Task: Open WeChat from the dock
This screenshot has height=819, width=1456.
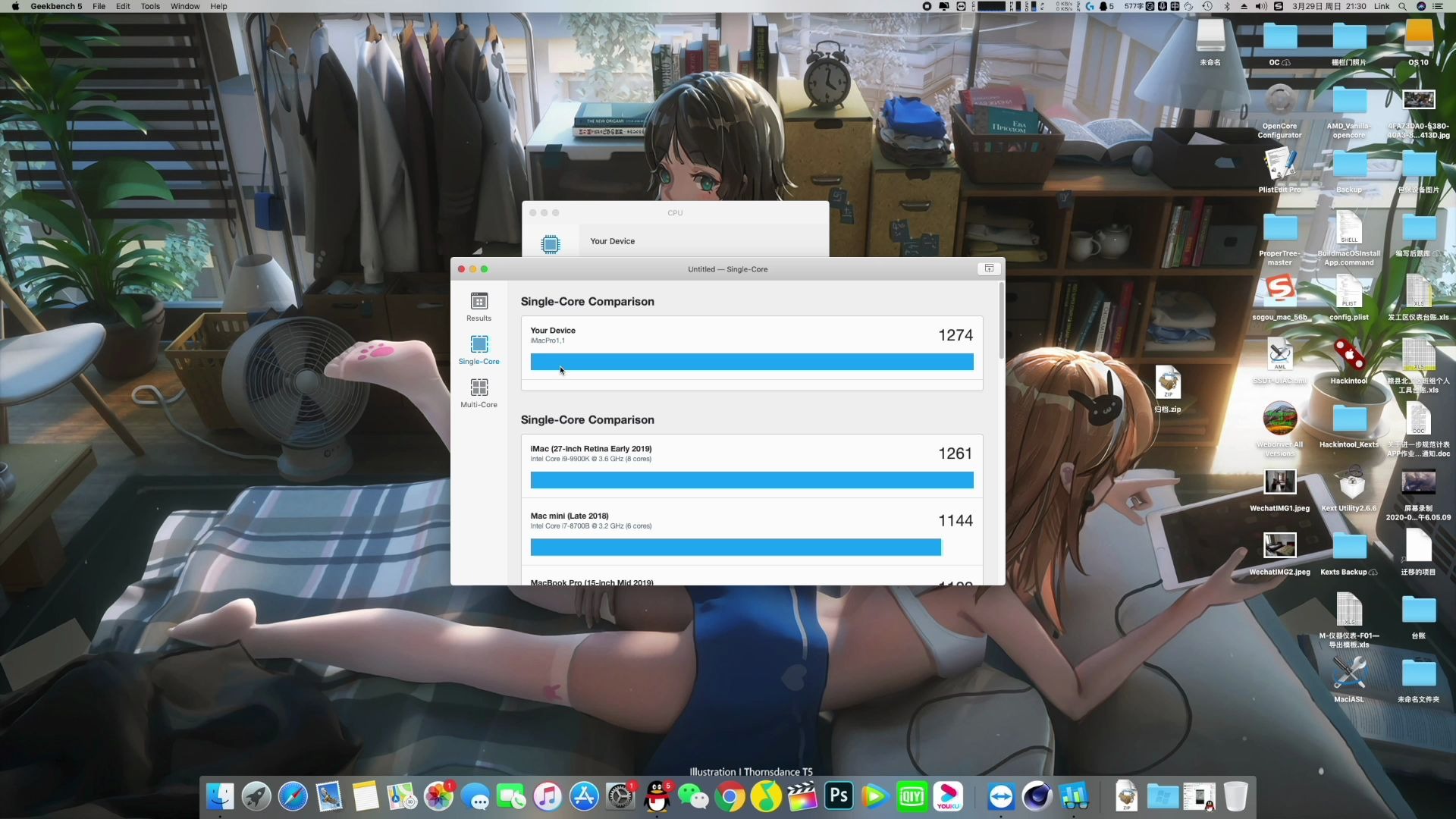Action: coord(693,796)
